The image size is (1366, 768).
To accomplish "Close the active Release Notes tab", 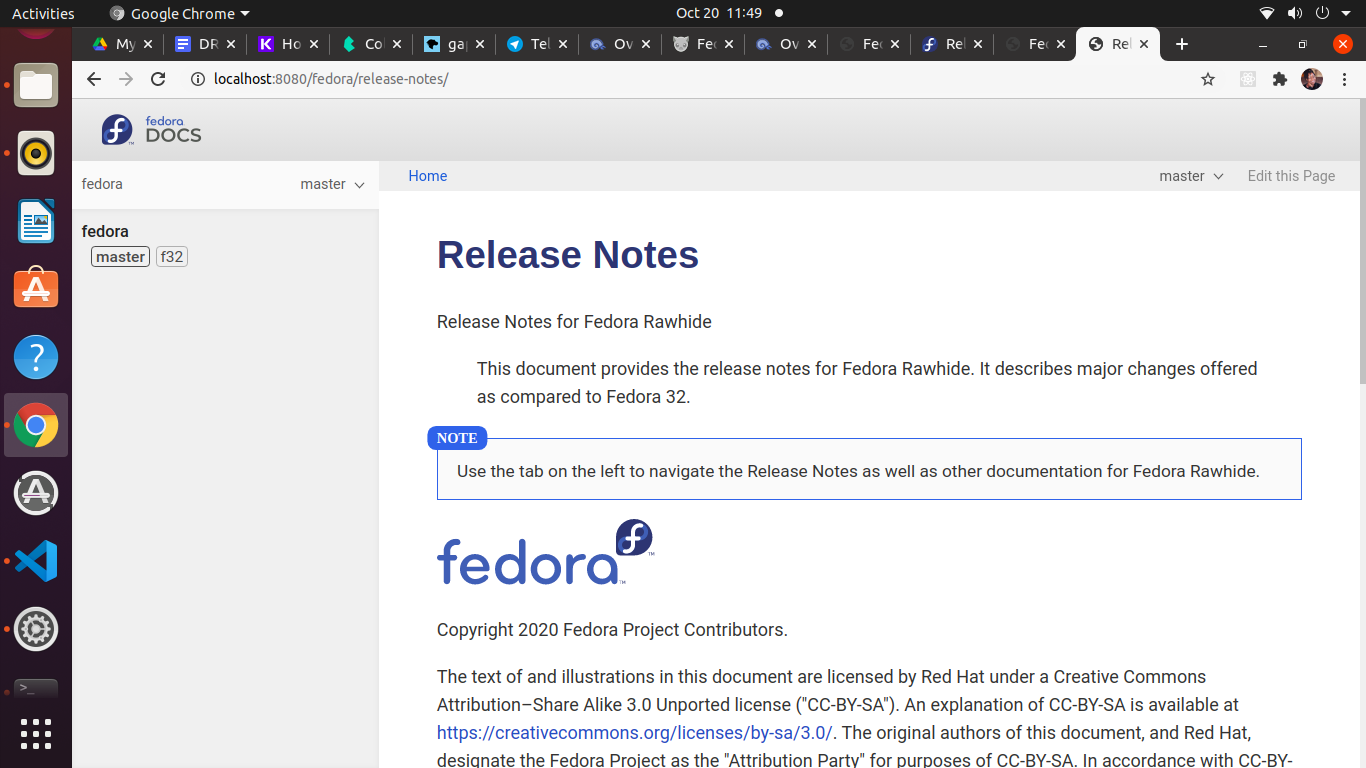I will [x=1143, y=44].
